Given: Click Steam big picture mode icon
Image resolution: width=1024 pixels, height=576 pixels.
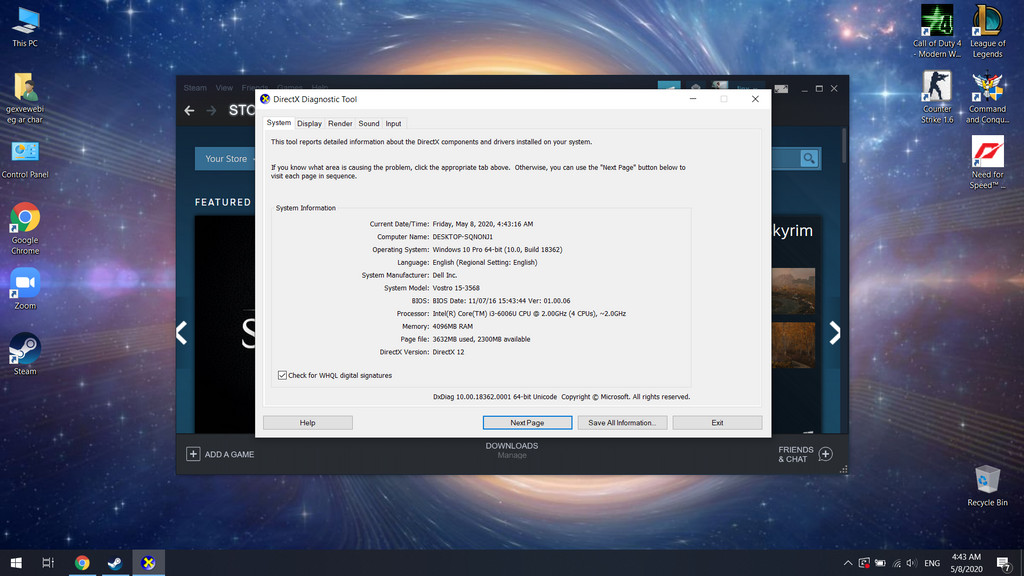Looking at the screenshot, I should pyautogui.click(x=781, y=88).
